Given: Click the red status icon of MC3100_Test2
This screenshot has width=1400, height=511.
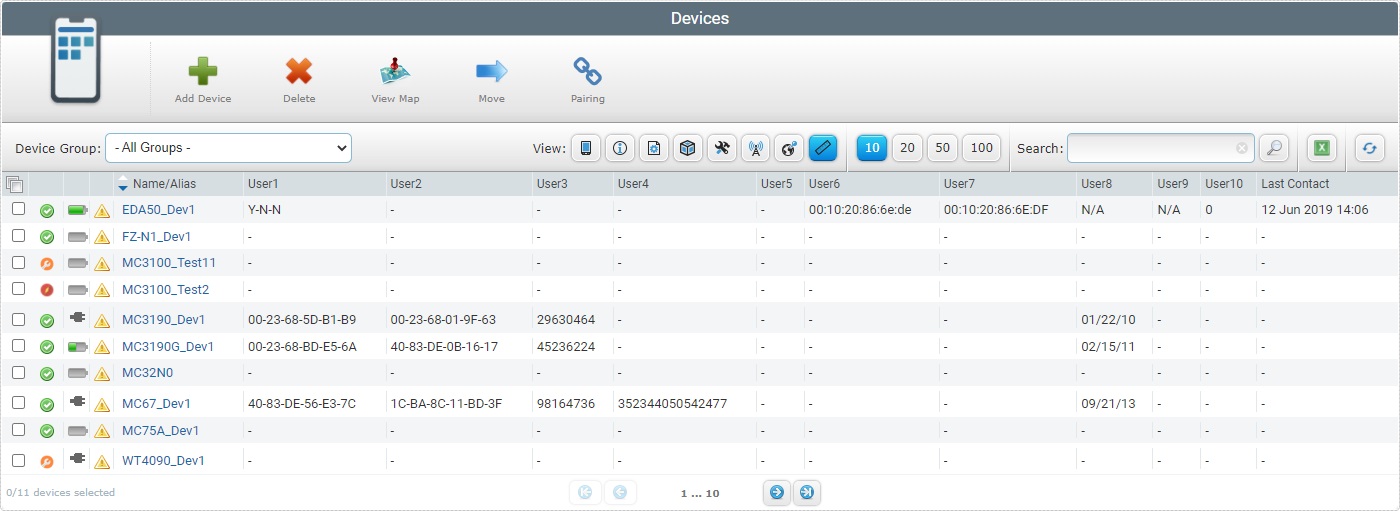Looking at the screenshot, I should [x=47, y=290].
